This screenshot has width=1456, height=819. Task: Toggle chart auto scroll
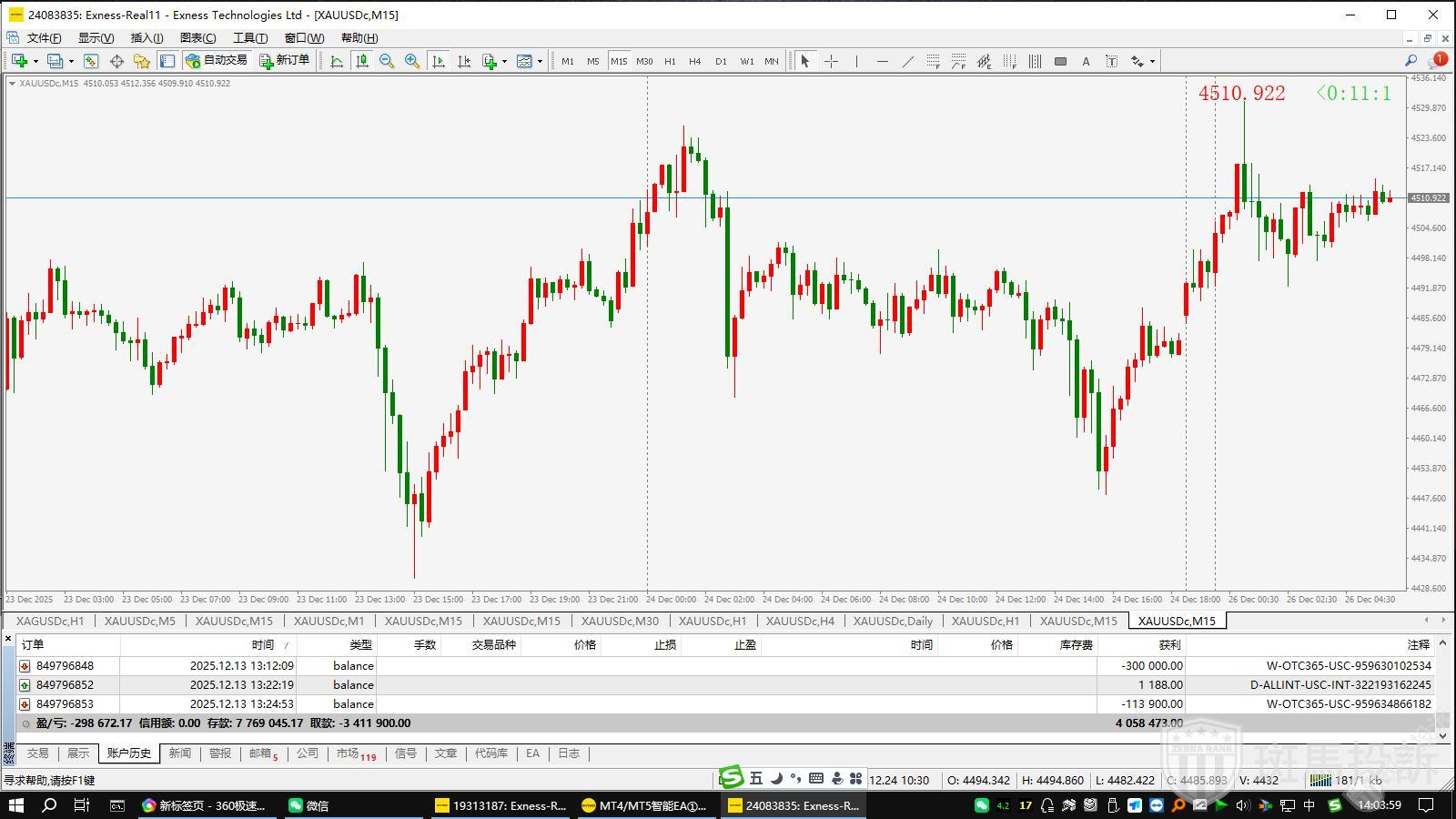pos(439,61)
